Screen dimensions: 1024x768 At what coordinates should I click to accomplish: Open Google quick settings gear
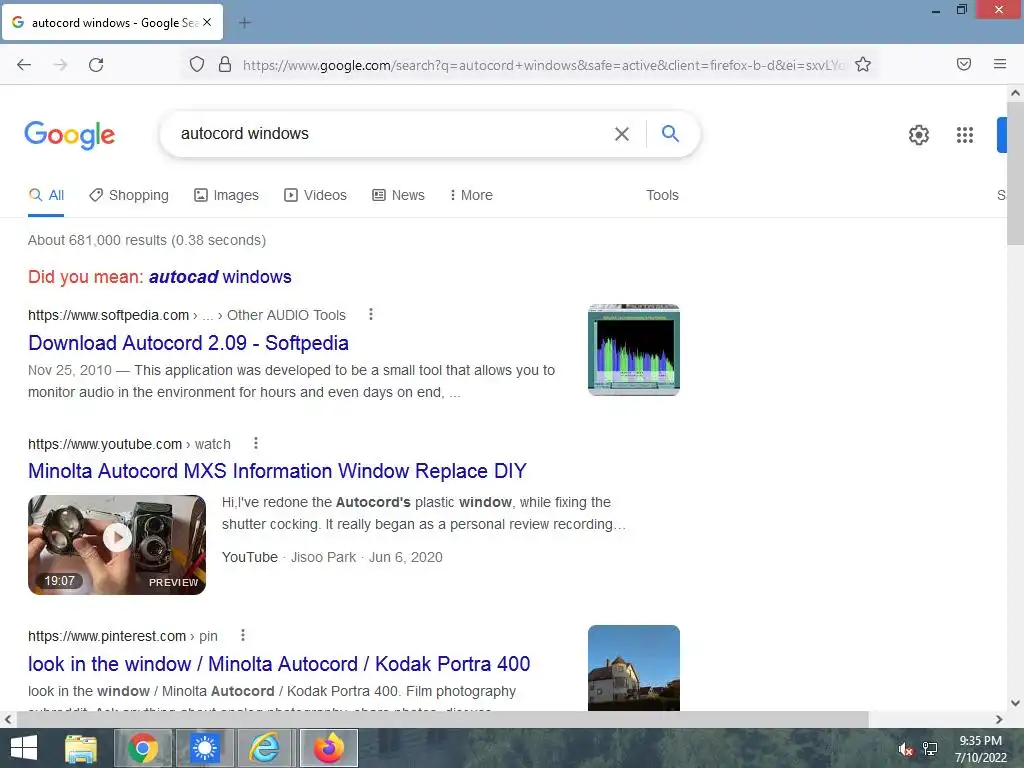[919, 135]
